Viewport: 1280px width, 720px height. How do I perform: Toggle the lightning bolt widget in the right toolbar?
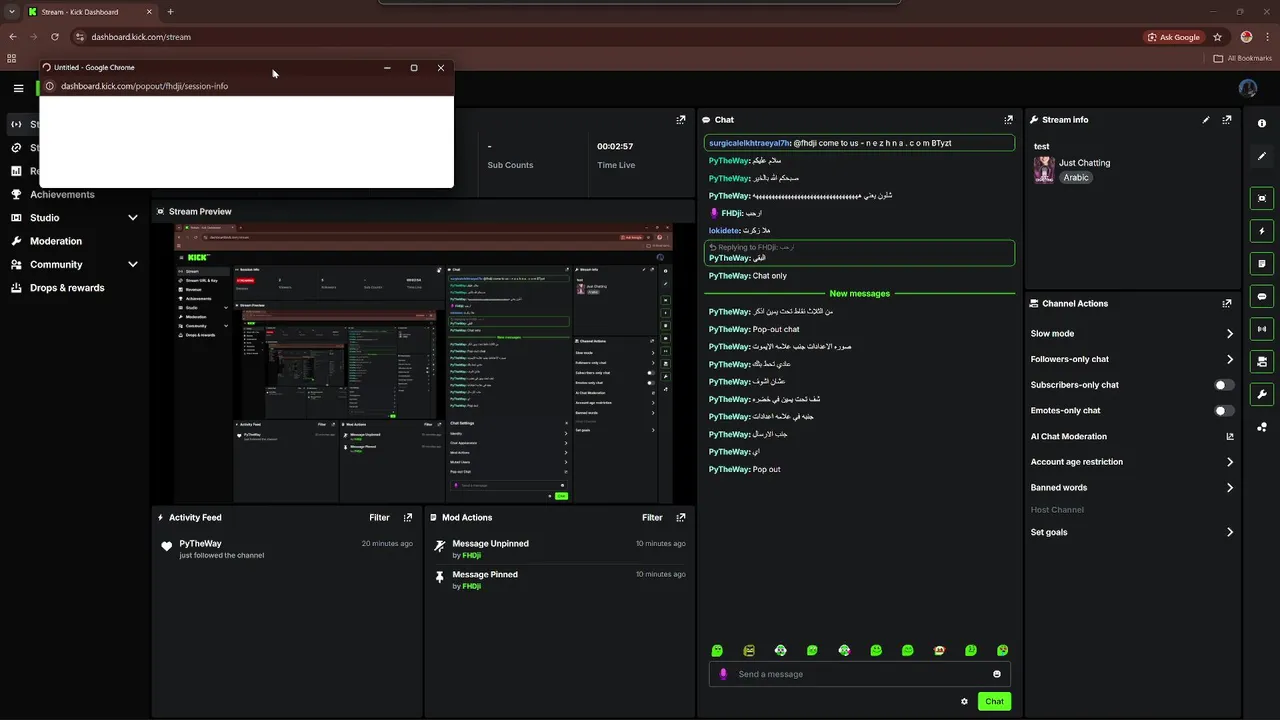(1262, 231)
